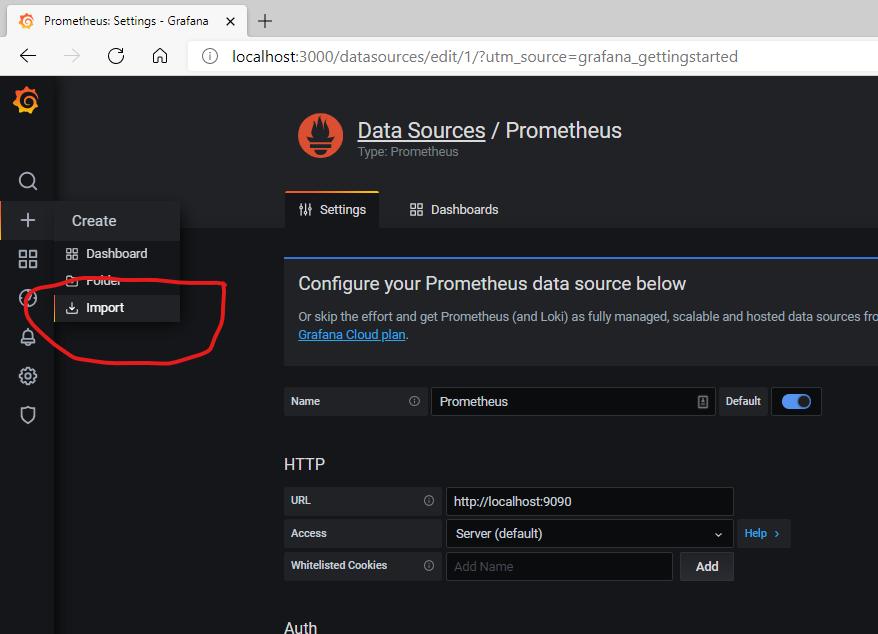Viewport: 878px width, 634px height.
Task: Select Import in Create menu
Action: (117, 308)
